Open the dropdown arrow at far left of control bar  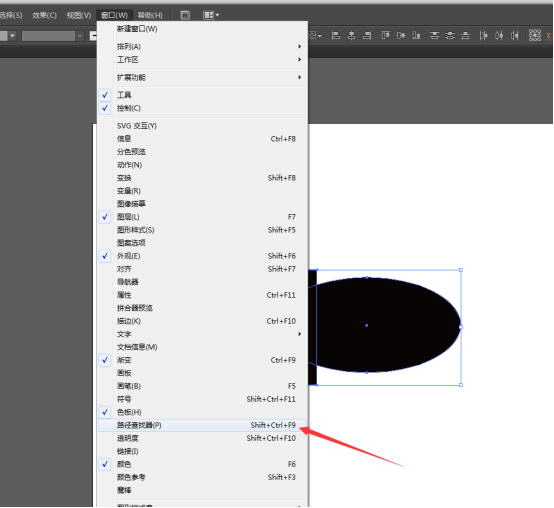[x=12, y=36]
